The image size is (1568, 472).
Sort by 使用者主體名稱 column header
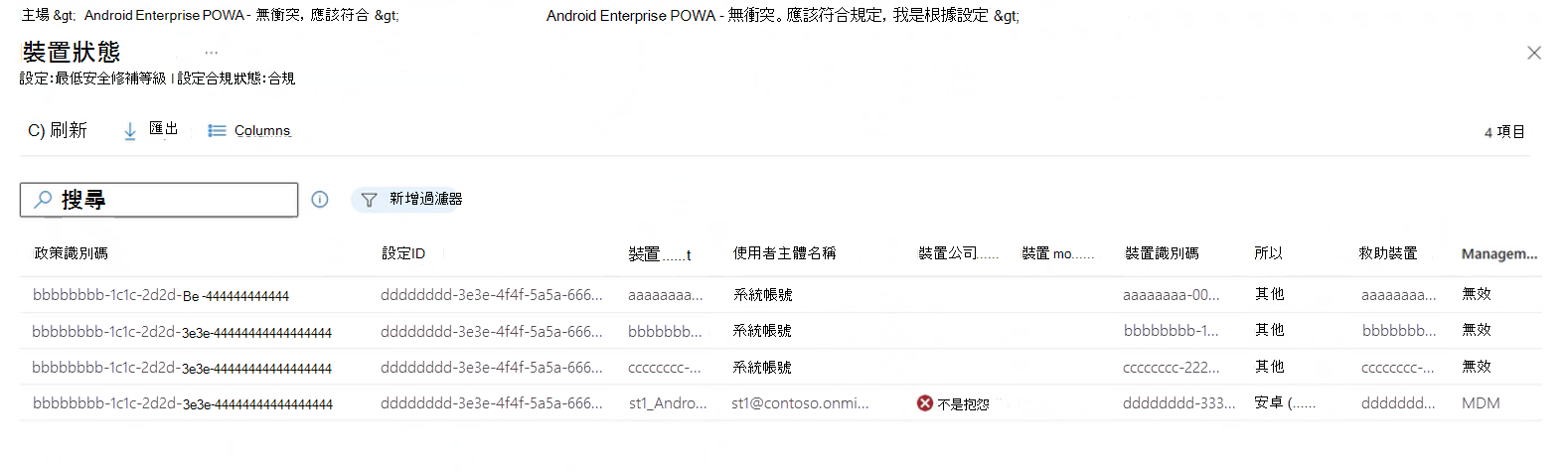click(x=785, y=253)
